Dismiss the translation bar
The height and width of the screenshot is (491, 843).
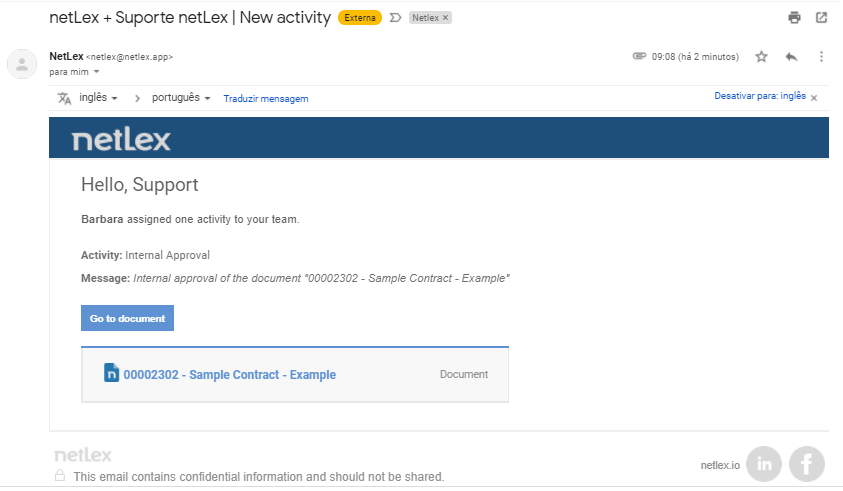point(814,97)
